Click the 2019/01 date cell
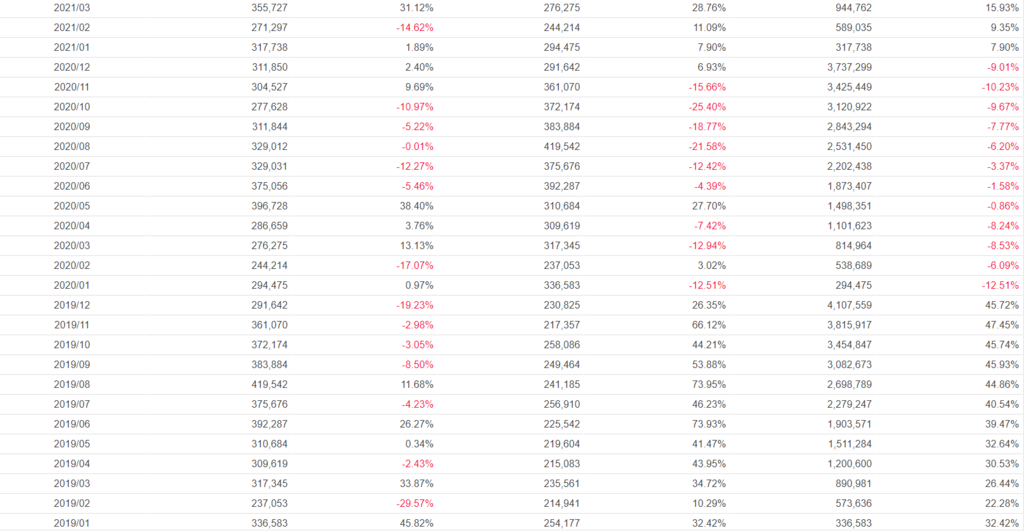The height and width of the screenshot is (531, 1024). click(x=71, y=522)
